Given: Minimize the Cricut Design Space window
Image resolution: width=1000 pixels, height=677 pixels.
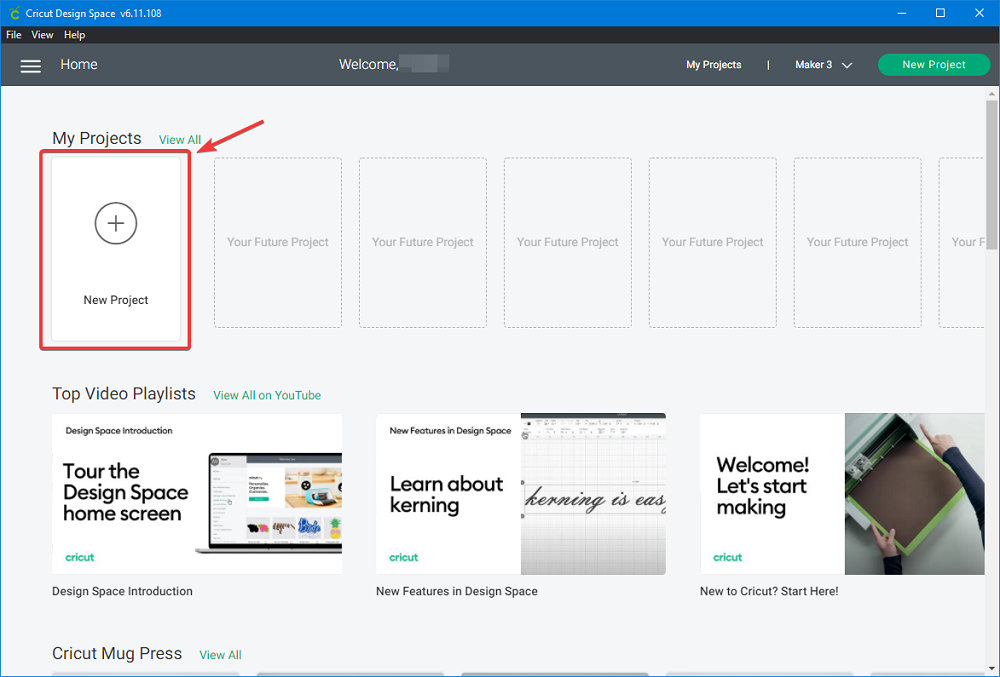Looking at the screenshot, I should coord(902,13).
